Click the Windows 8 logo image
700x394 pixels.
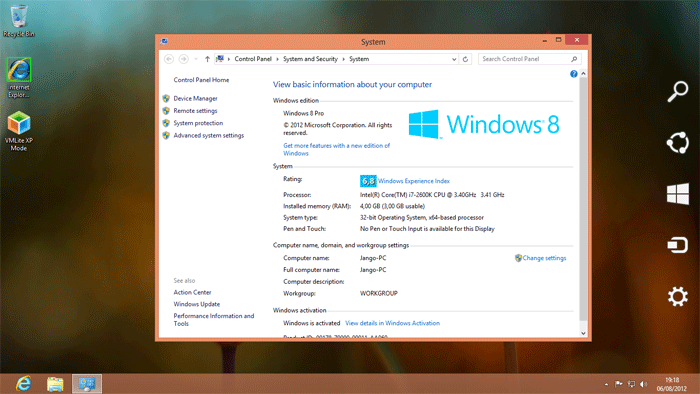click(484, 124)
